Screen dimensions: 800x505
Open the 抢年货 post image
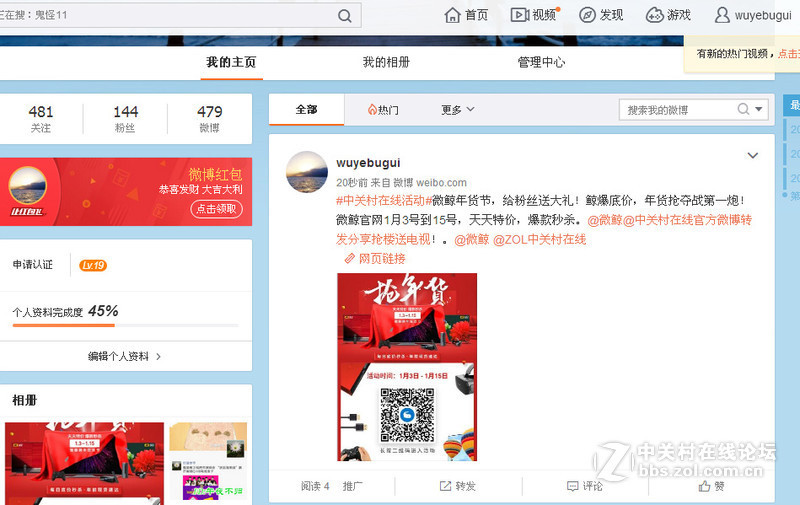(x=407, y=367)
